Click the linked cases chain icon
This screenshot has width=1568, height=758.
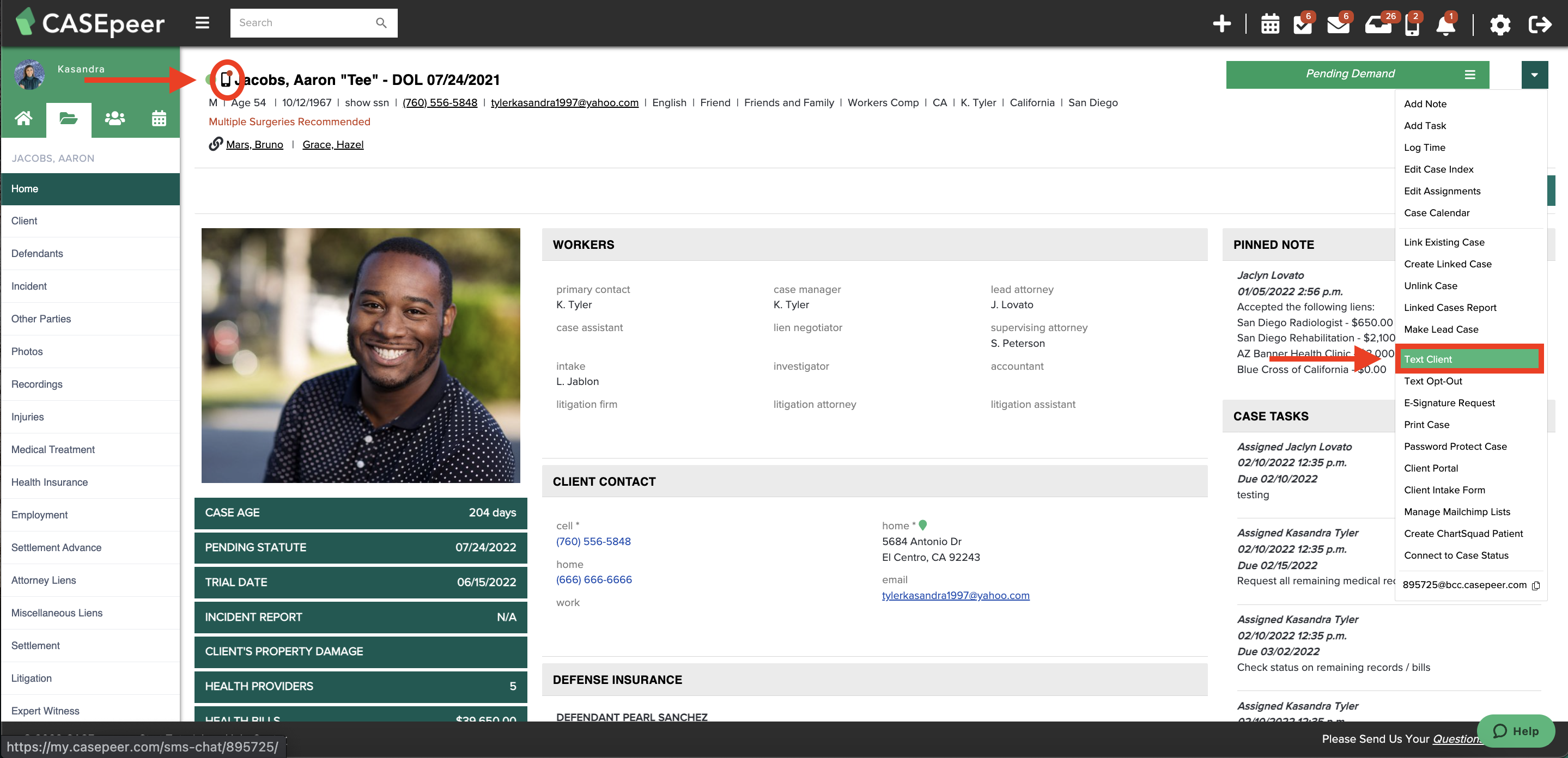click(216, 144)
